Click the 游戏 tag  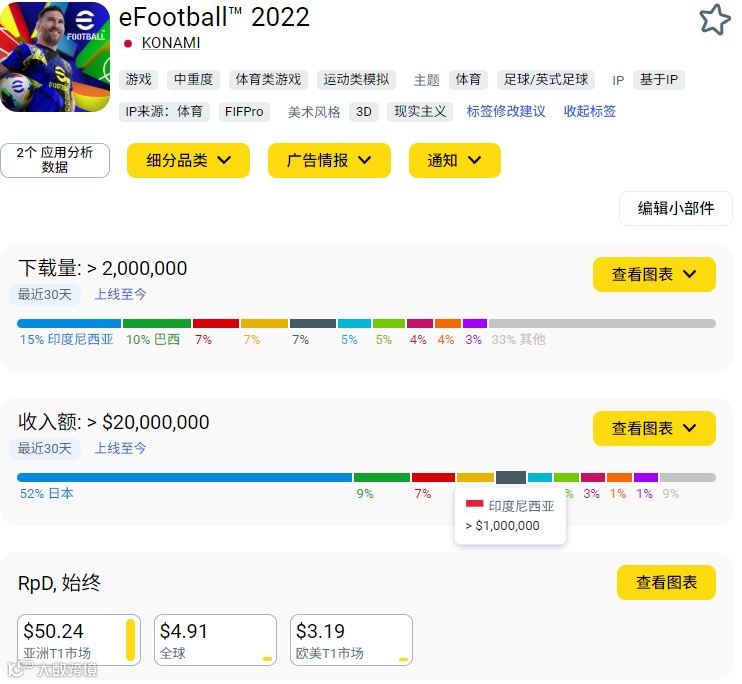click(x=138, y=80)
